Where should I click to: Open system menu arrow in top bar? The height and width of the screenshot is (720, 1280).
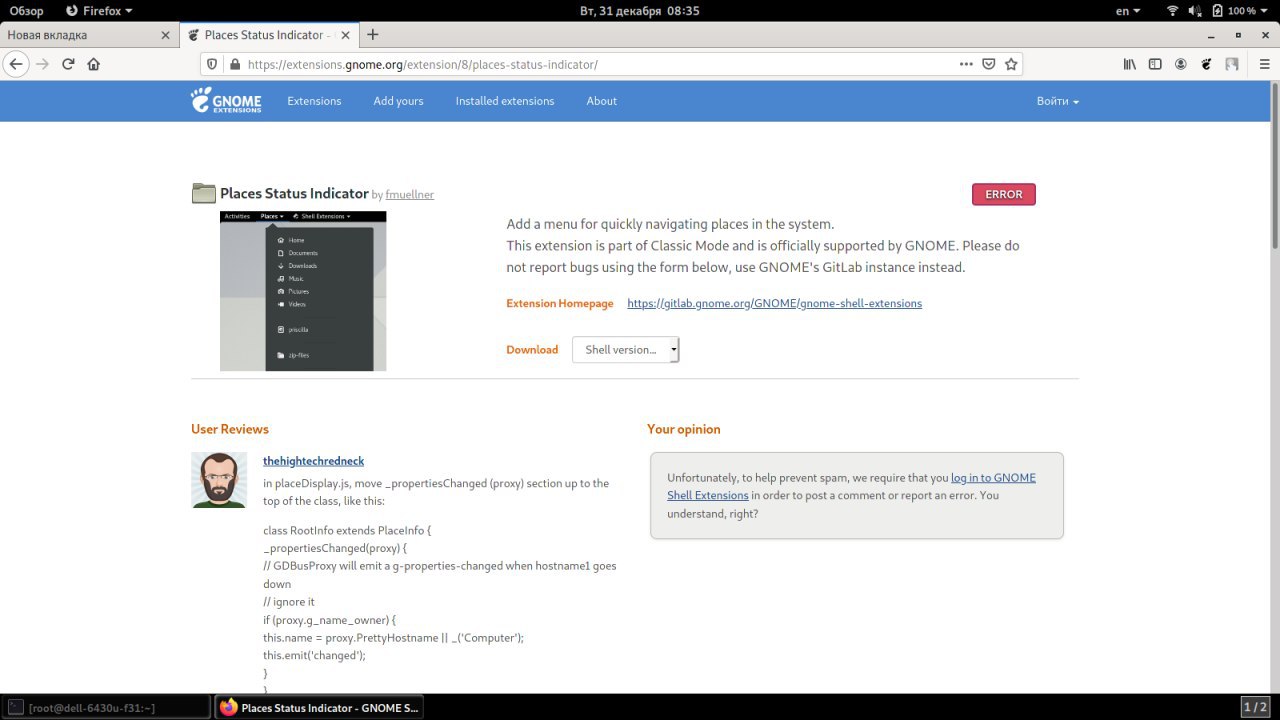pos(1266,11)
